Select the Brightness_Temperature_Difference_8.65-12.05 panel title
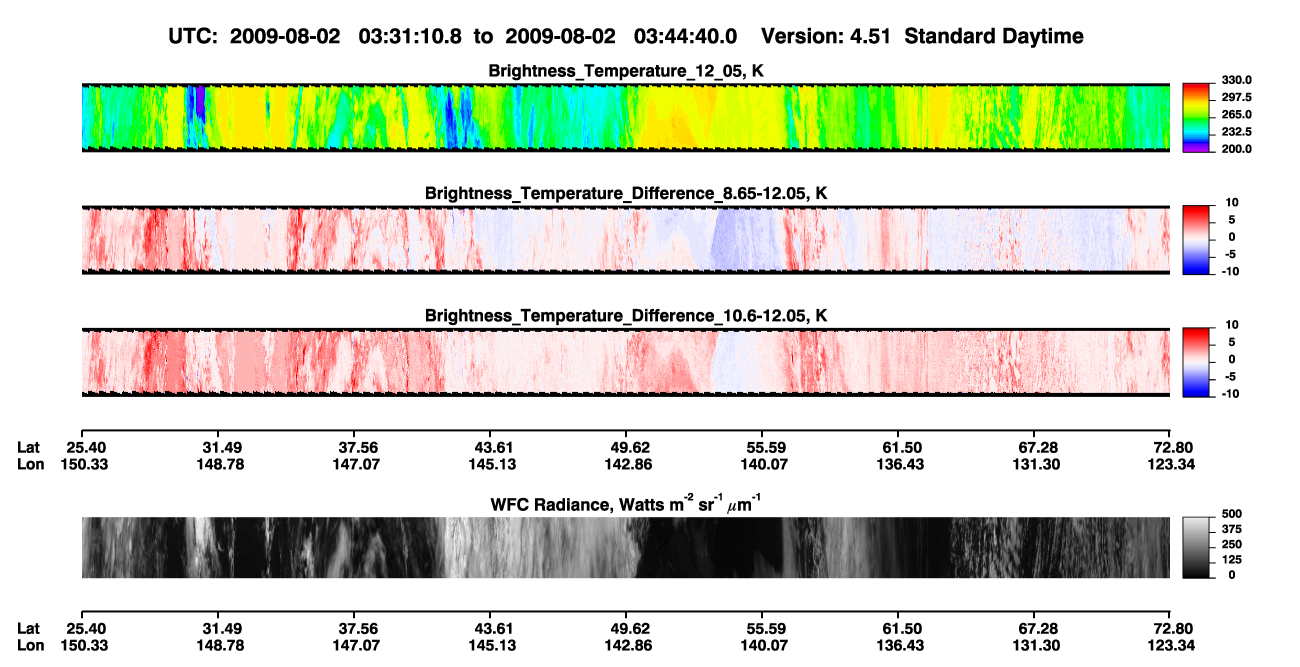The width and height of the screenshot is (1300, 667). click(x=626, y=193)
